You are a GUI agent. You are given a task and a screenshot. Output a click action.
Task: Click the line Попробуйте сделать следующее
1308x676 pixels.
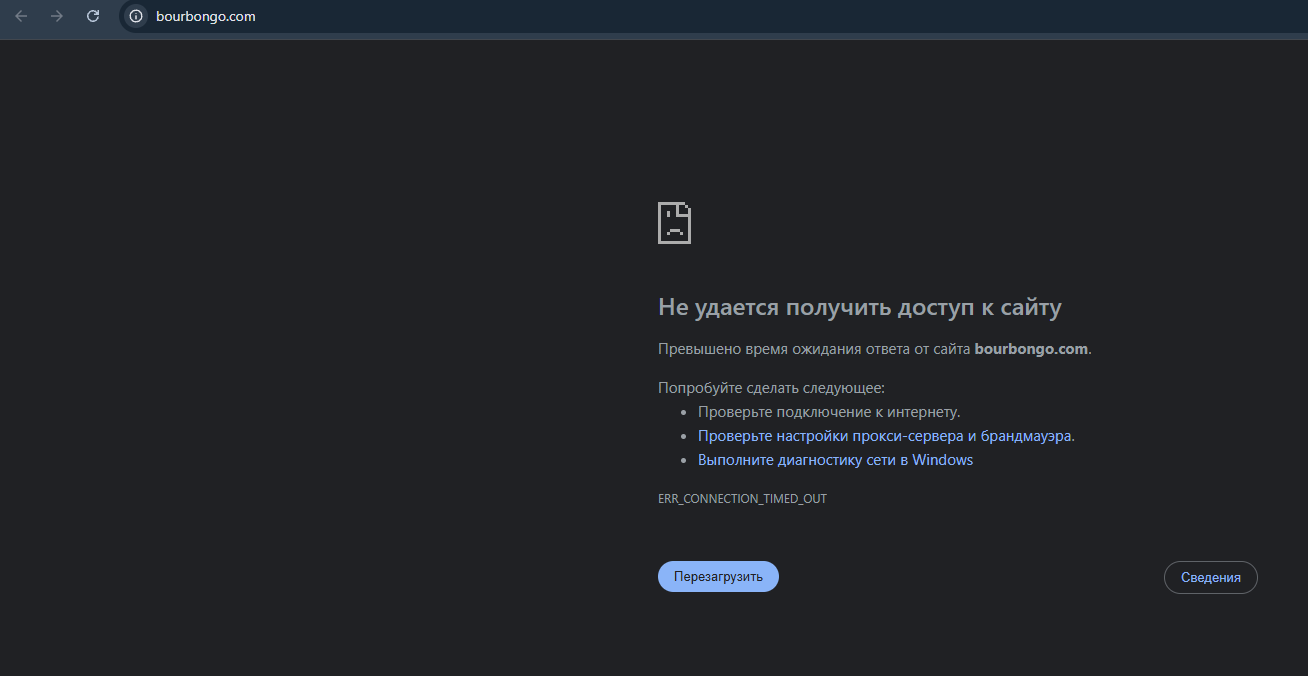point(771,388)
